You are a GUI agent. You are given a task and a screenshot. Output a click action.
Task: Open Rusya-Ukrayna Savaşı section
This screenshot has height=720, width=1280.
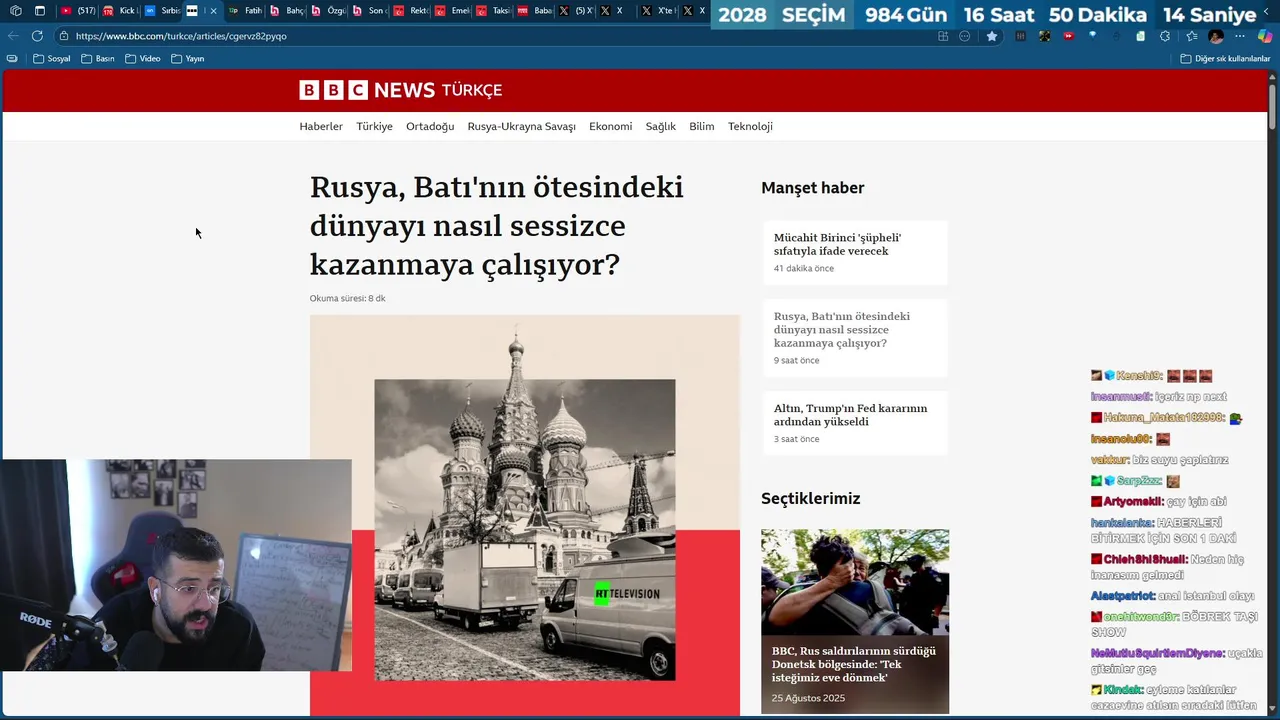(x=521, y=126)
